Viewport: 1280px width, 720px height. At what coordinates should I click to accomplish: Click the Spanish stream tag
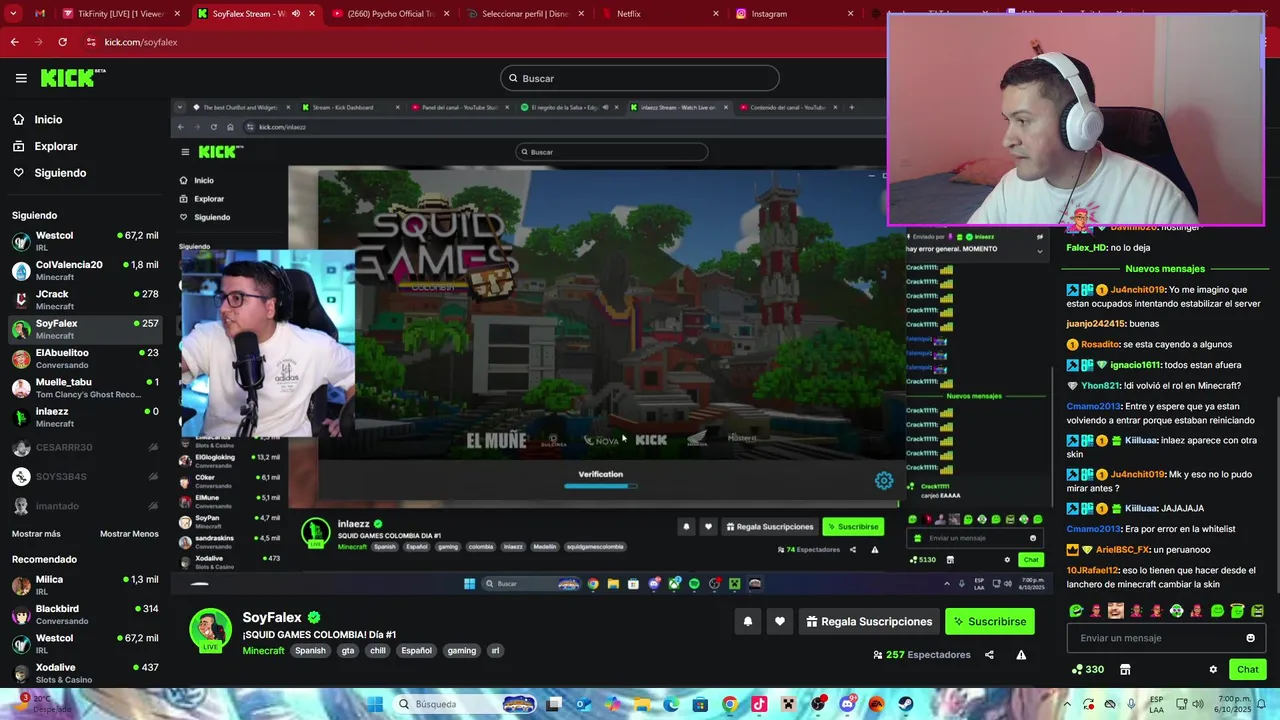[310, 651]
